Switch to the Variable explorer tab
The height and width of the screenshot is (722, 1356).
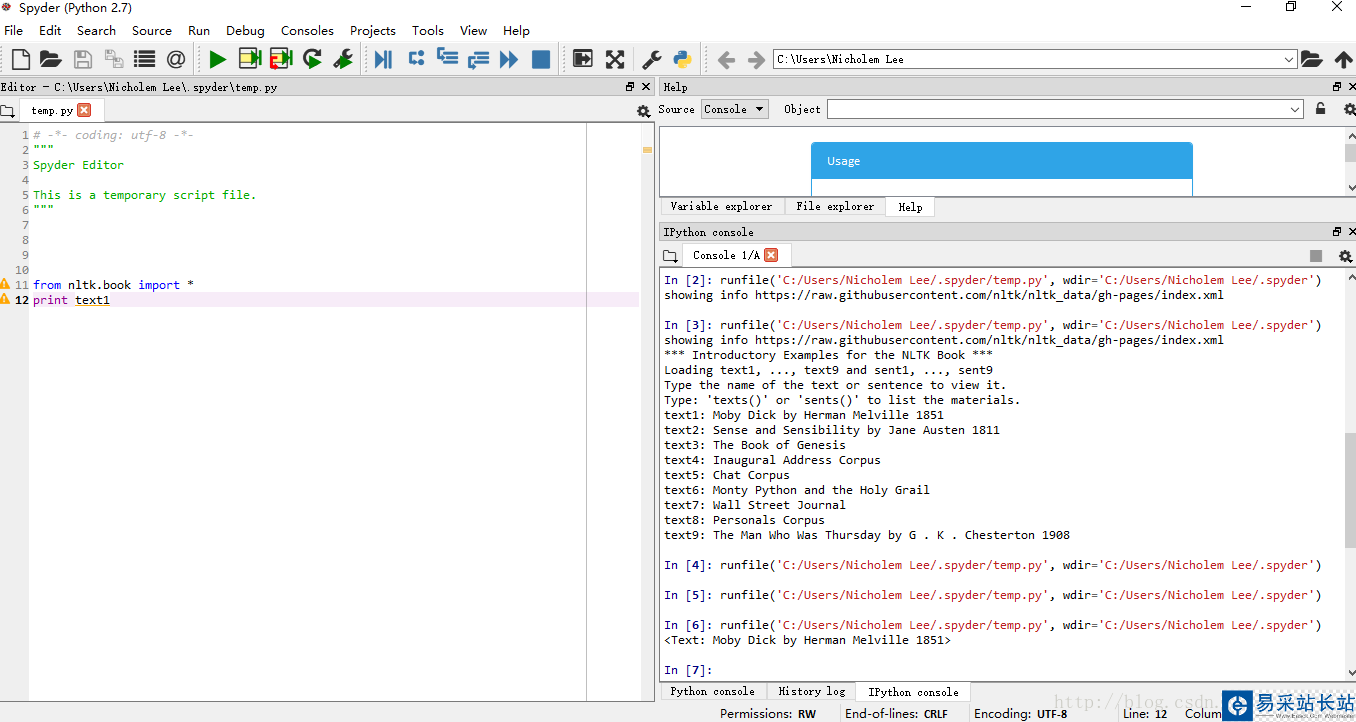point(721,206)
